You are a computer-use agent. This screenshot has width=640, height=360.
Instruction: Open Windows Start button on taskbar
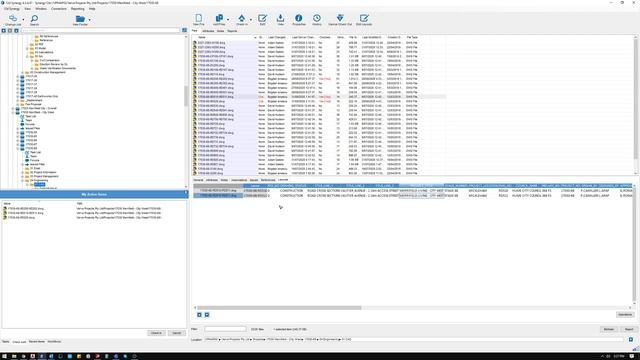(x=4, y=356)
